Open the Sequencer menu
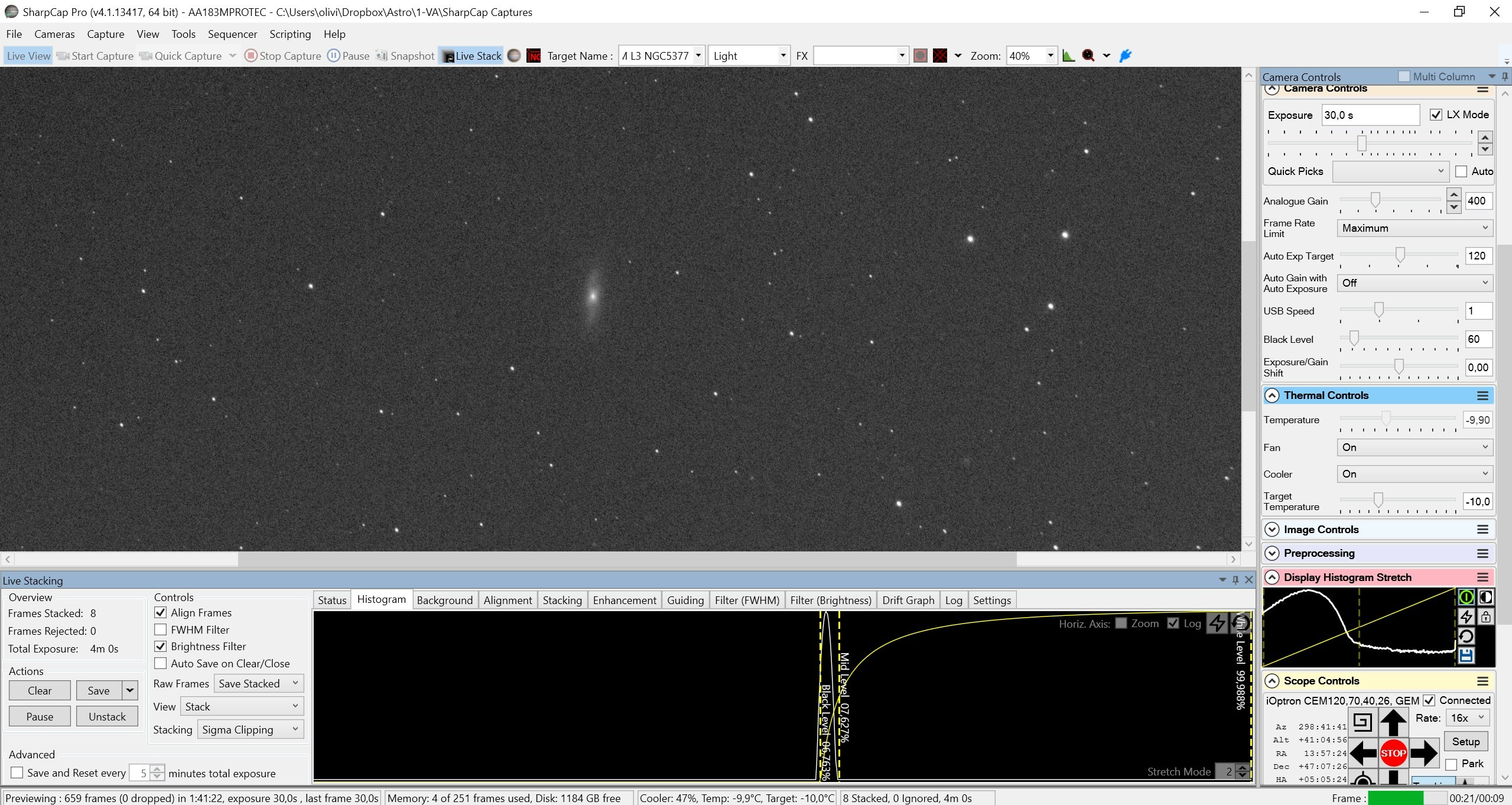The width and height of the screenshot is (1512, 805). pos(232,34)
